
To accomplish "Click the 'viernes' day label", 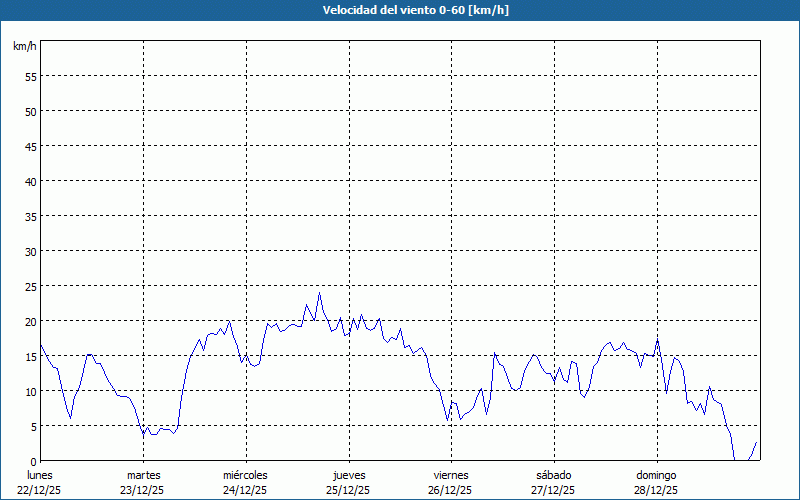I will (451, 475).
